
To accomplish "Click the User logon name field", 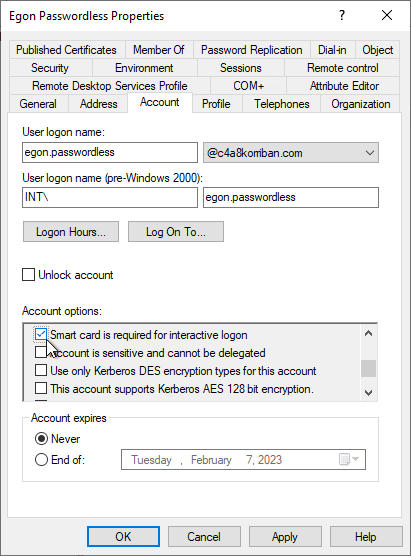I will pos(110,152).
